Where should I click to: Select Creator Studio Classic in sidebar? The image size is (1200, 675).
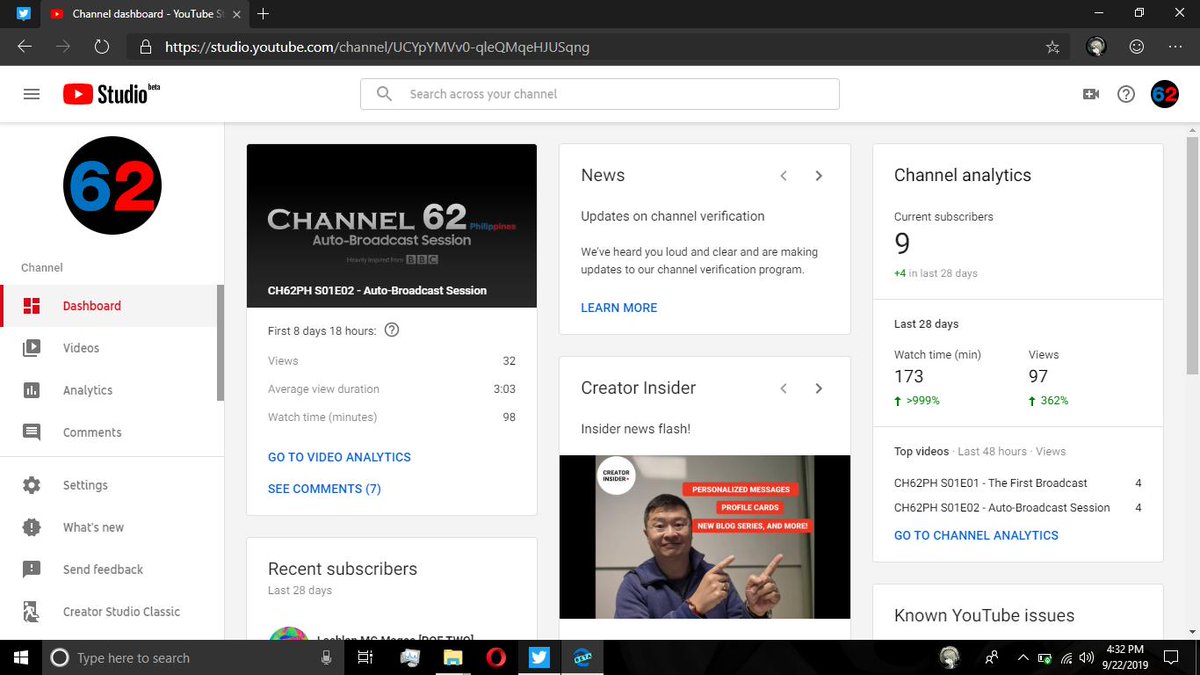point(108,611)
